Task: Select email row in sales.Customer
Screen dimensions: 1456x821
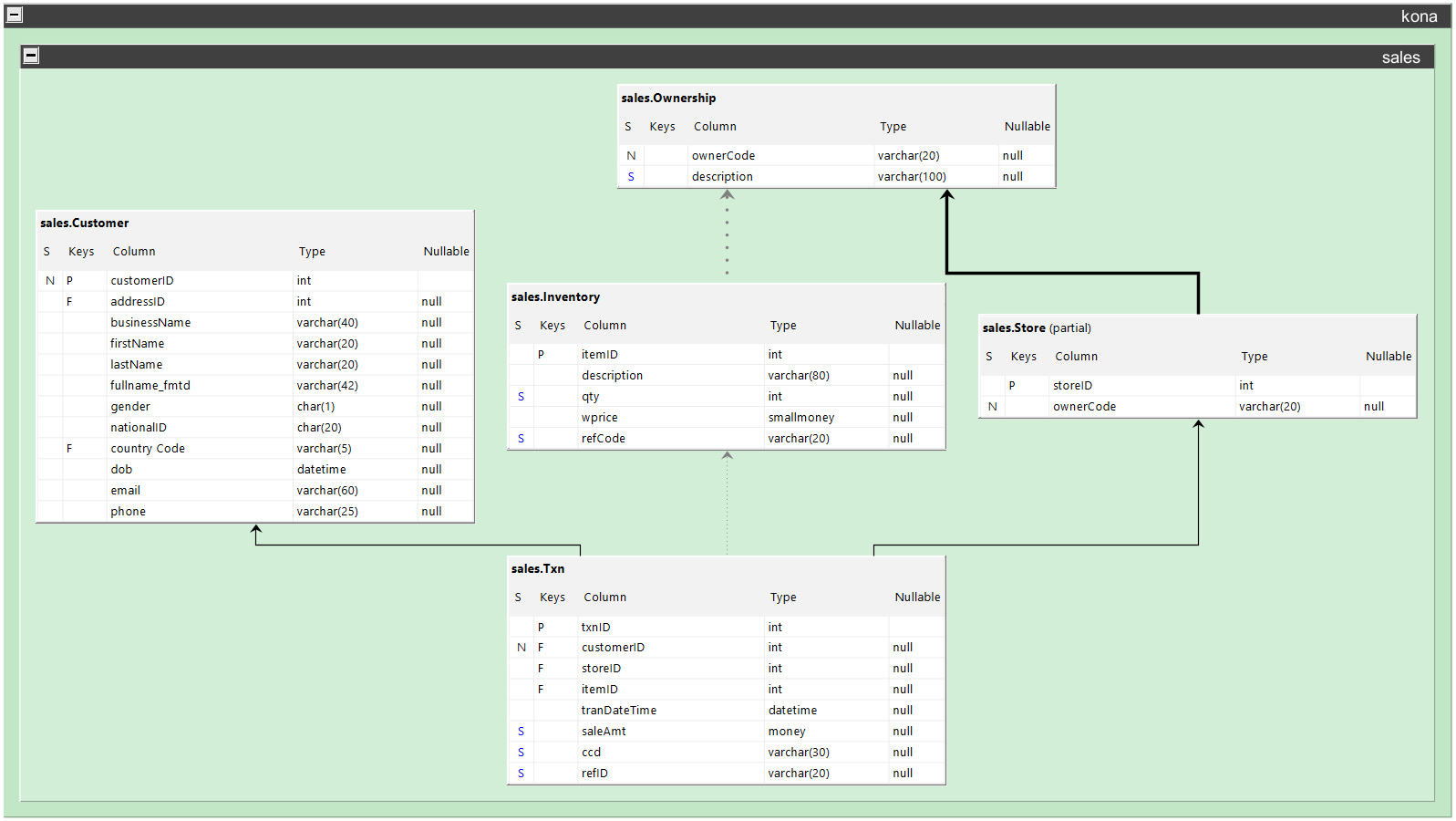Action: (255, 490)
